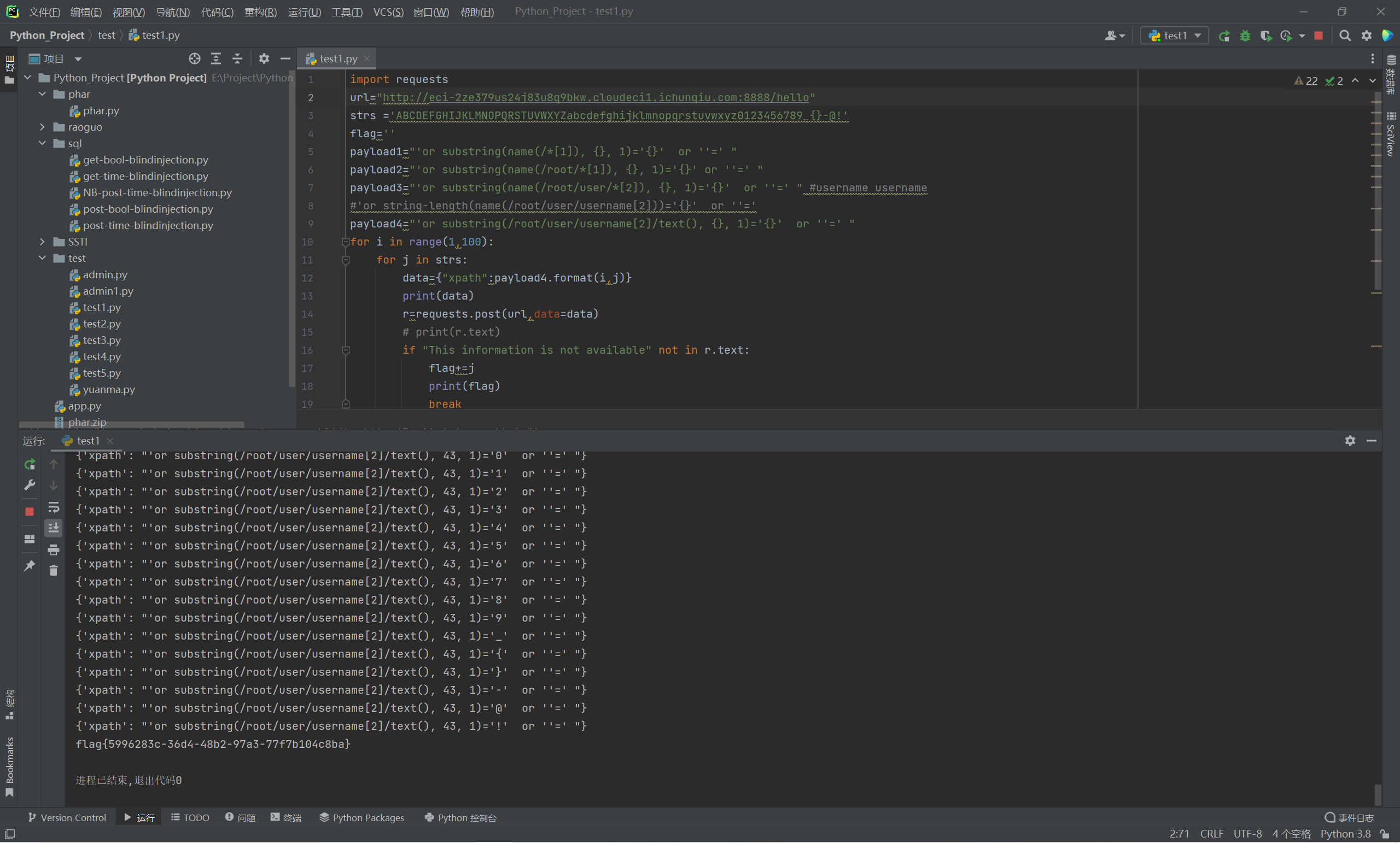Open IDE settings gear in top toolbar
This screenshot has height=843, width=1400.
(x=1367, y=36)
